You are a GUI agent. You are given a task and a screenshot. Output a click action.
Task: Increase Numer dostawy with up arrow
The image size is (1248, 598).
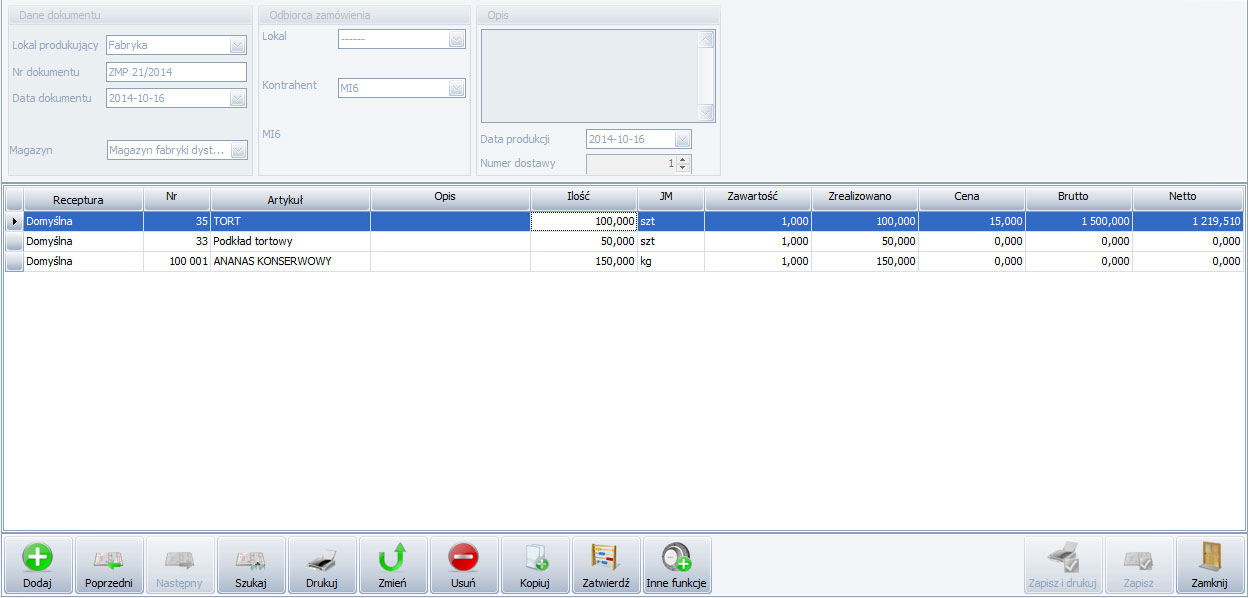click(x=683, y=159)
